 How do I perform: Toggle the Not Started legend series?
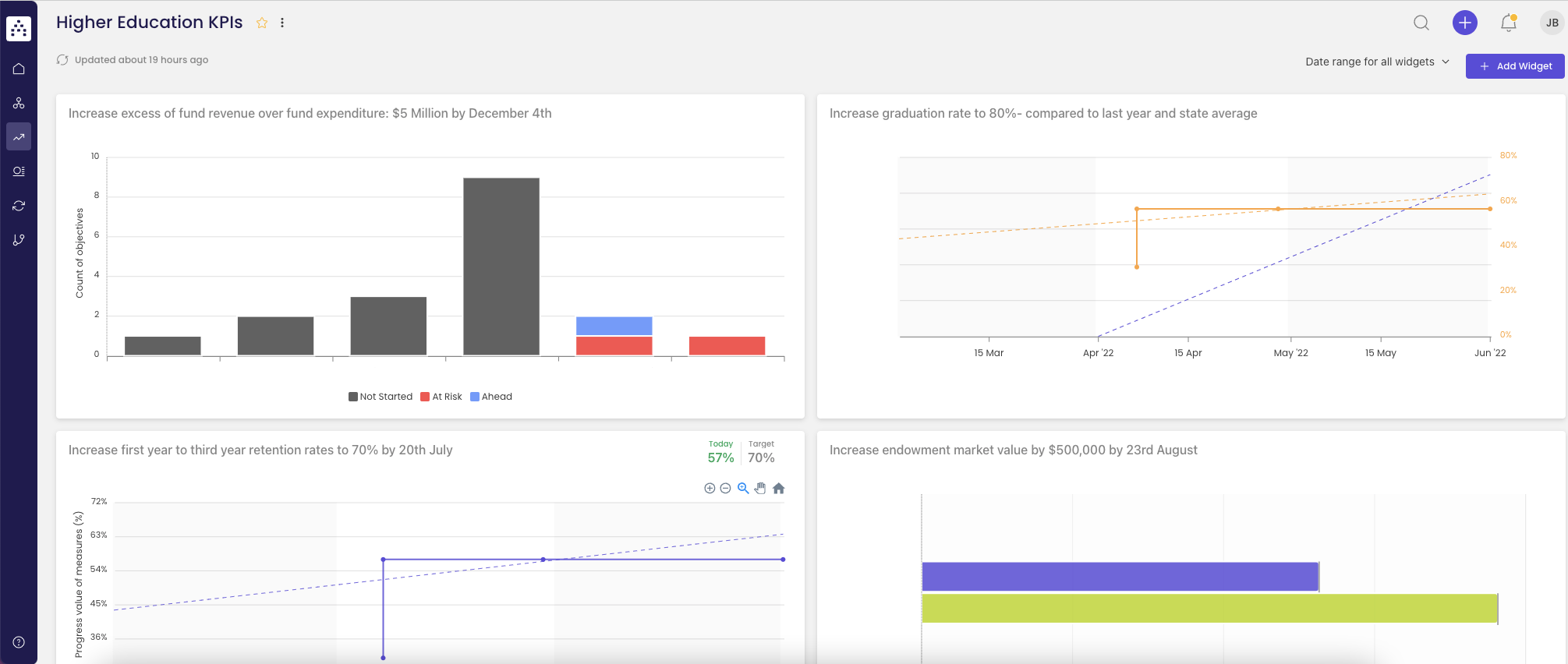tap(380, 397)
